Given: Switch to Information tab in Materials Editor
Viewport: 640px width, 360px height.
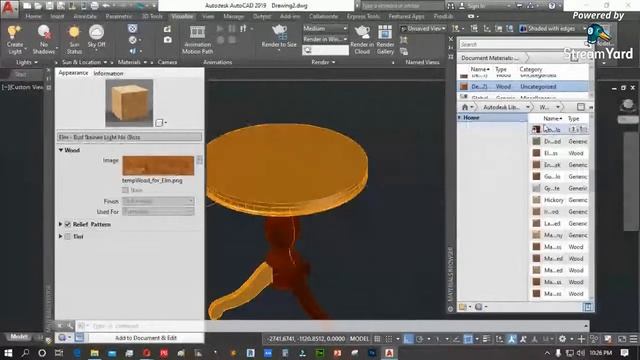Looking at the screenshot, I should click(108, 73).
